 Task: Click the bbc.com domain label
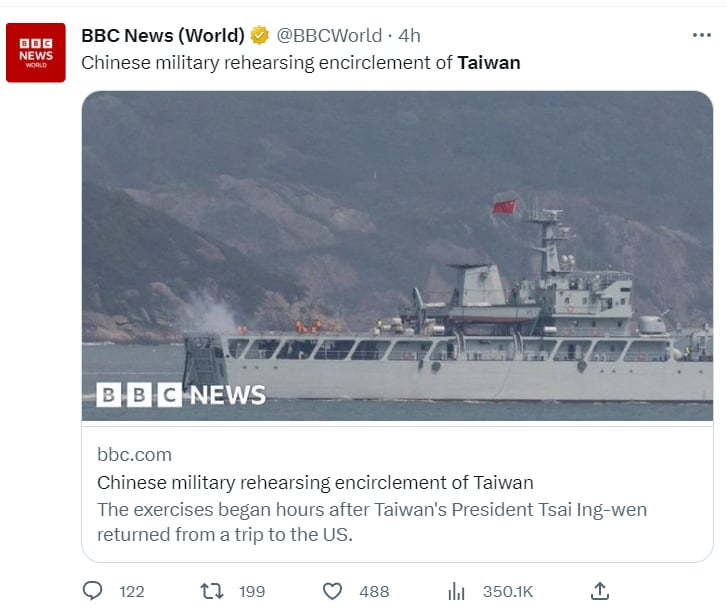coord(134,454)
